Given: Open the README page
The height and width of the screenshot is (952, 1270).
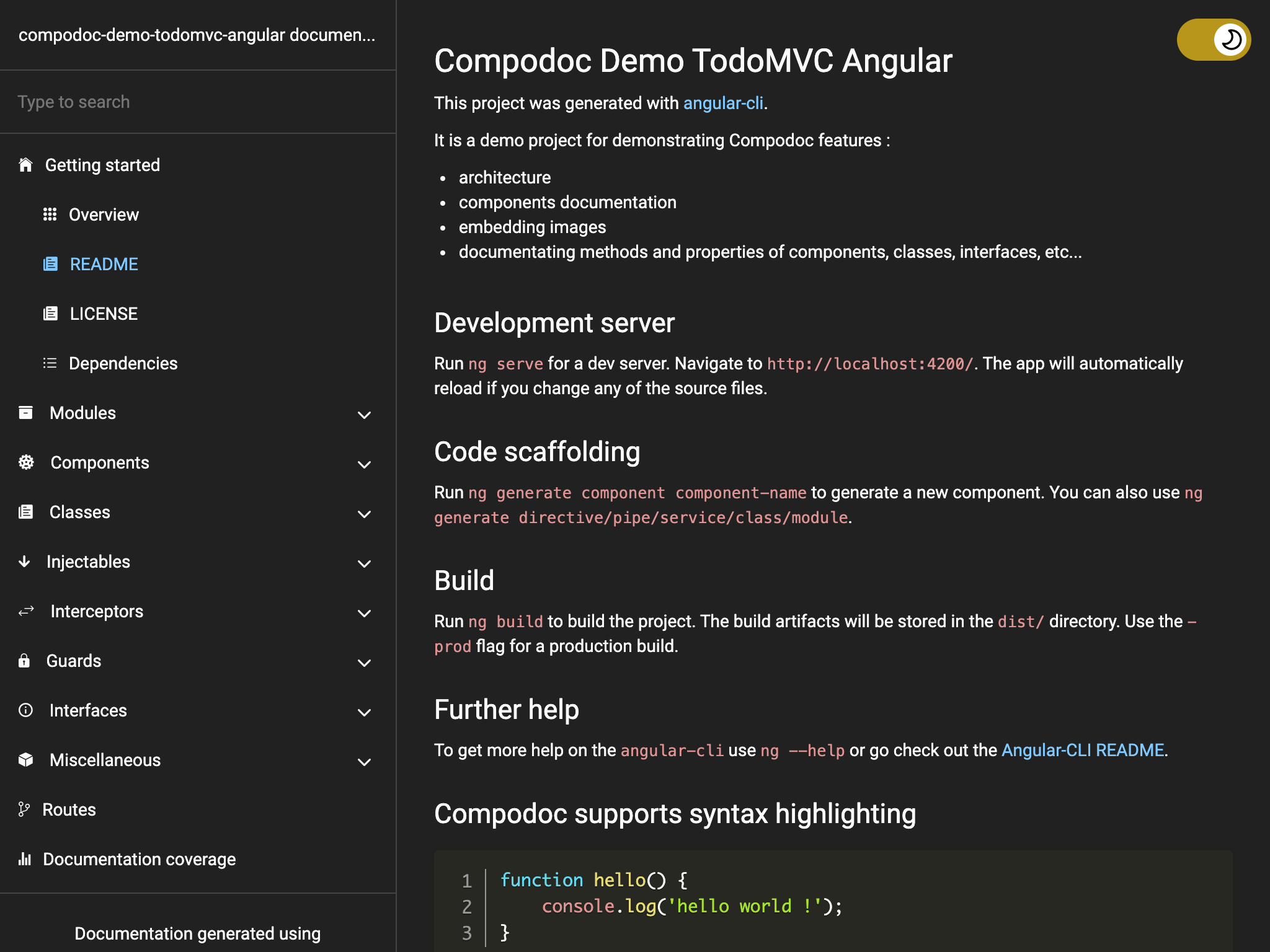Looking at the screenshot, I should (104, 264).
